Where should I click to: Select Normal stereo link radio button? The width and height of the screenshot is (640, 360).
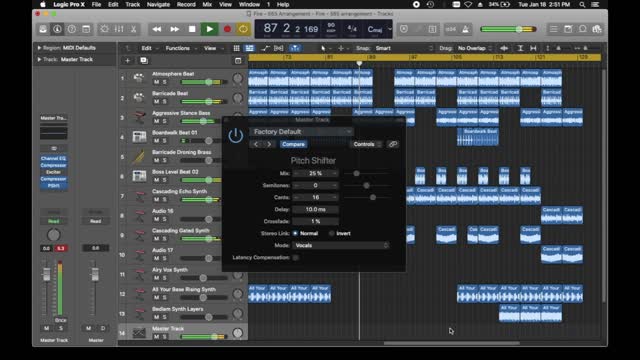coord(296,233)
